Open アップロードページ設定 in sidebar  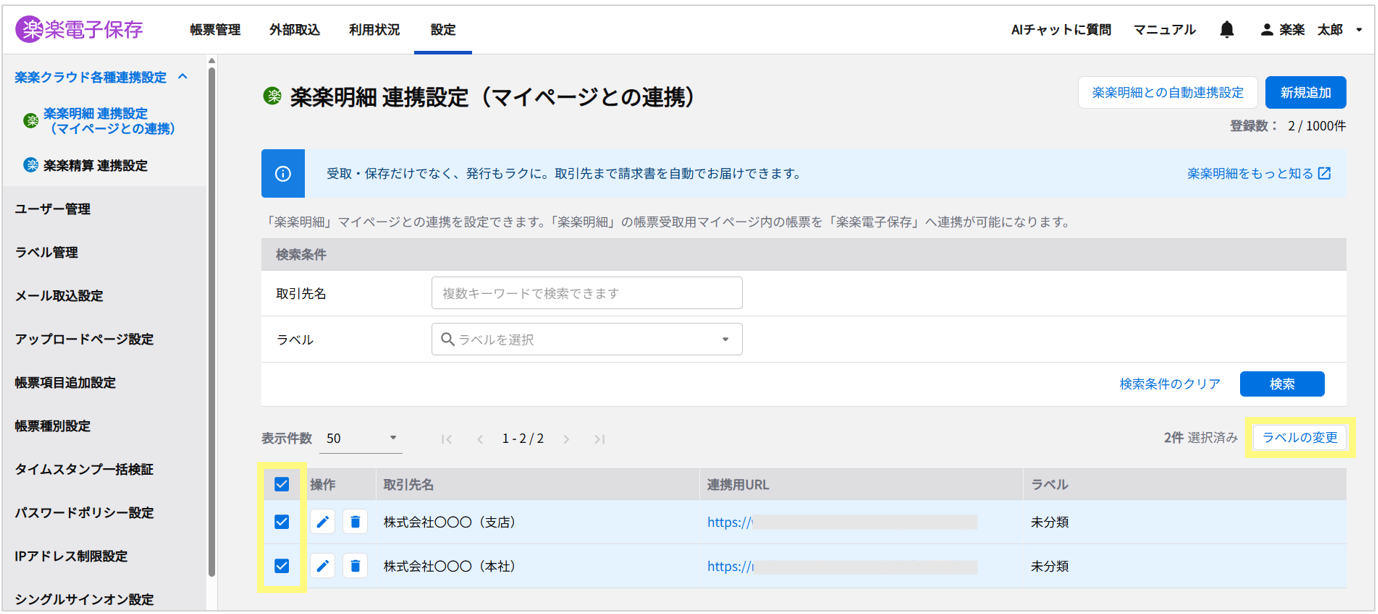[84, 339]
